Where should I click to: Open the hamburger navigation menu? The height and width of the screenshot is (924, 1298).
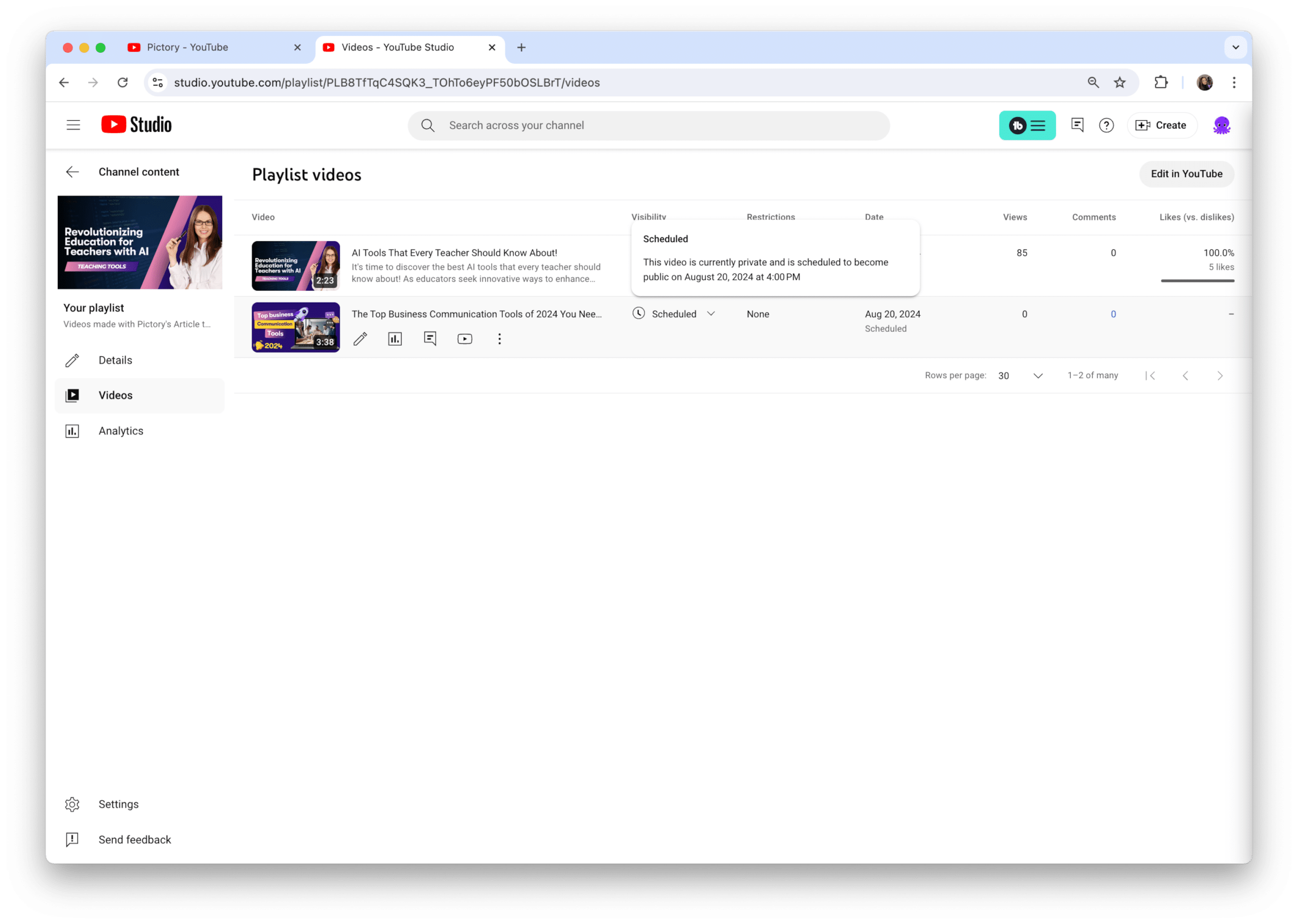point(74,125)
